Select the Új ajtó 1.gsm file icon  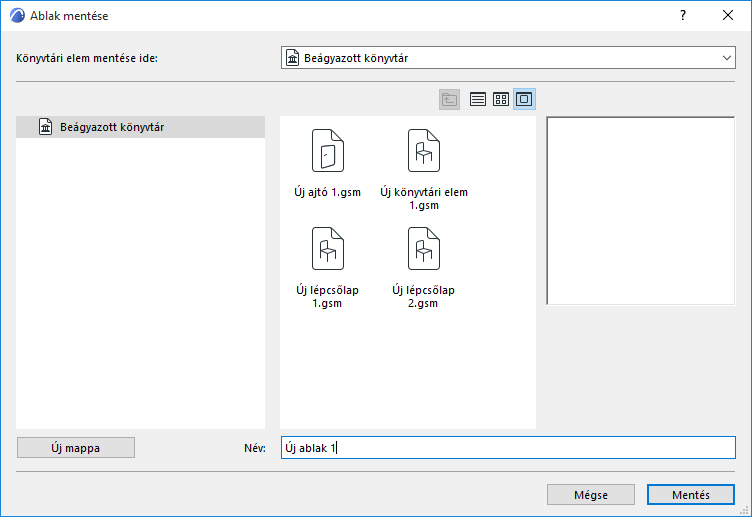click(328, 151)
